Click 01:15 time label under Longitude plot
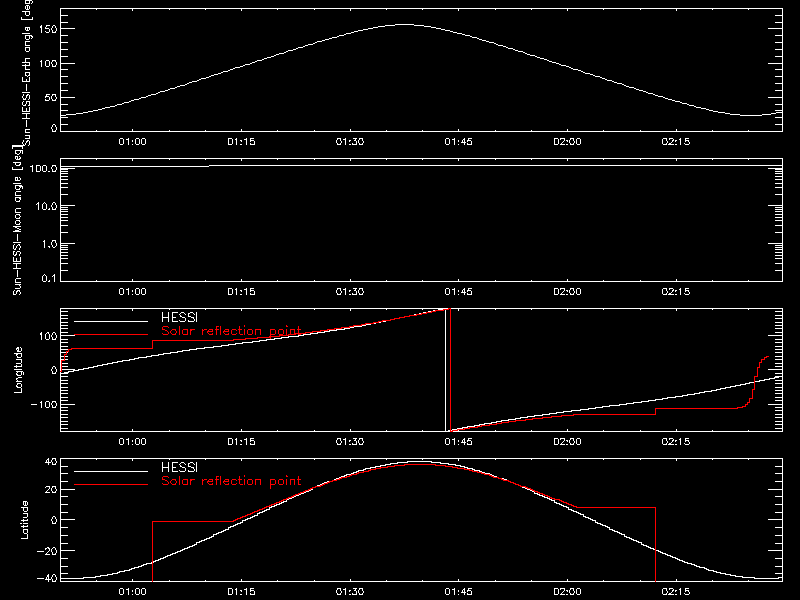 click(241, 442)
